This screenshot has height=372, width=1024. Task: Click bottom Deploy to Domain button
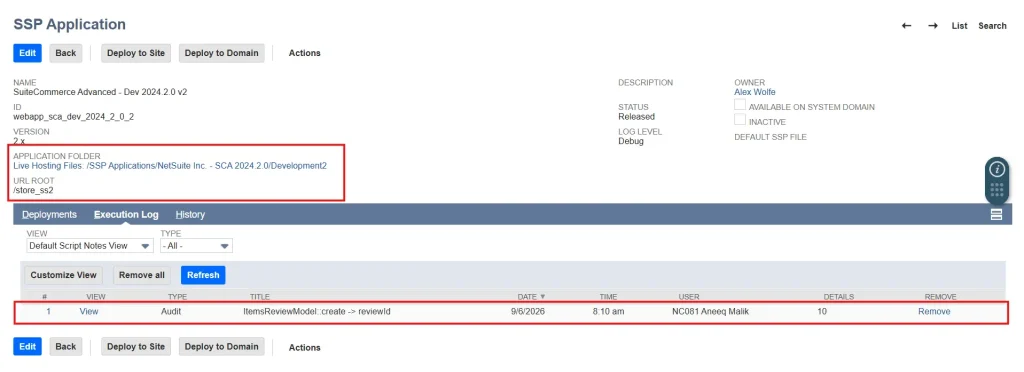click(x=221, y=347)
